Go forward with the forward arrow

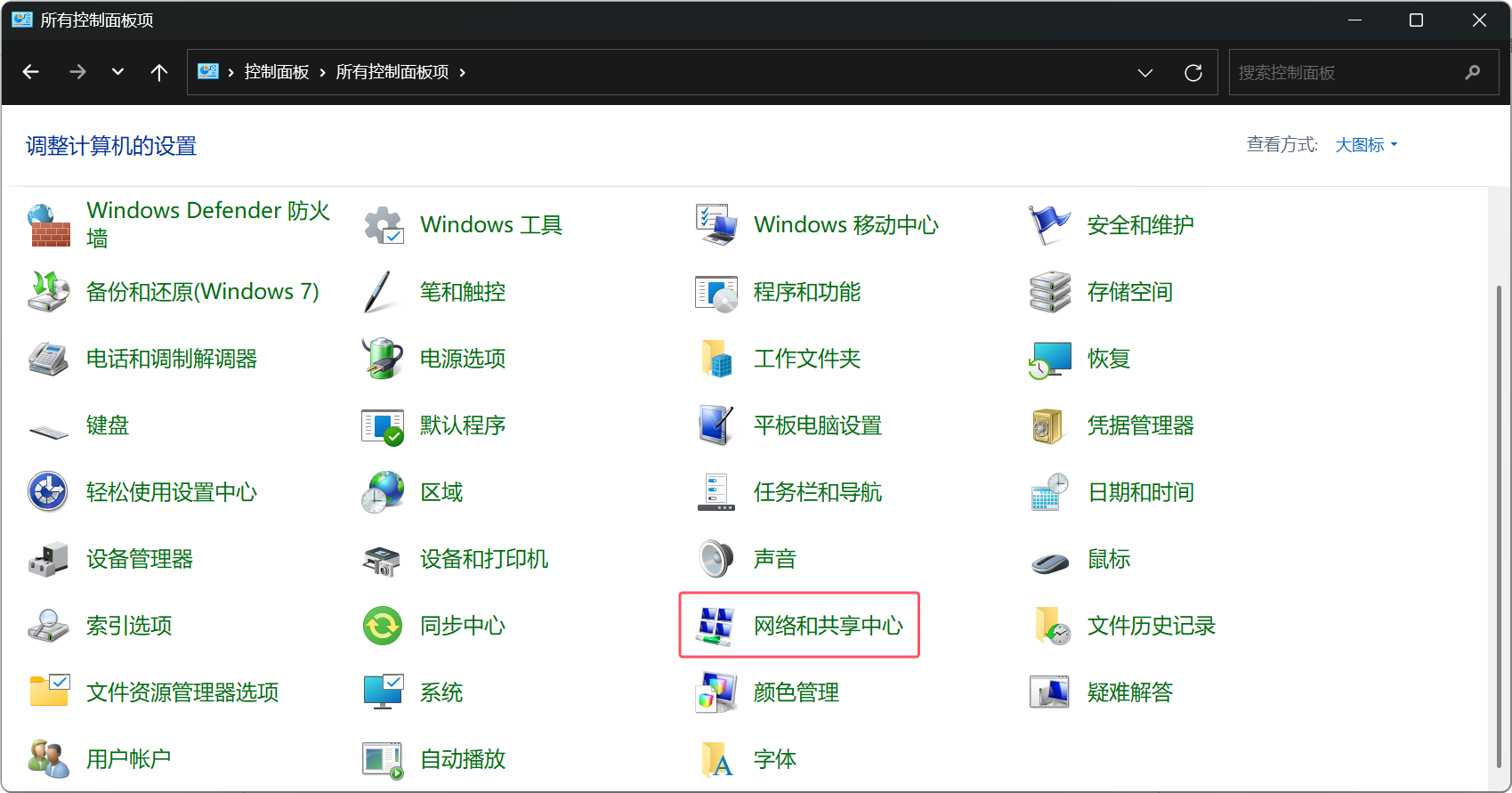coord(77,72)
